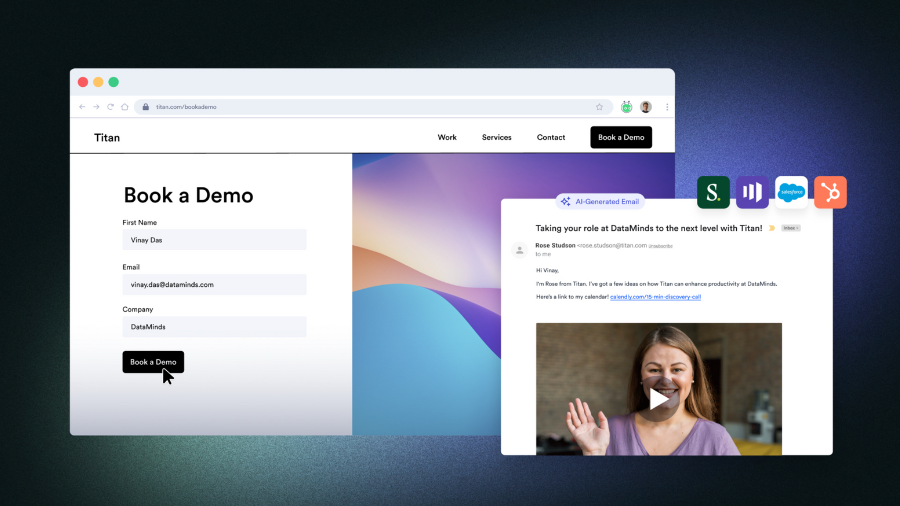
Task: Reload the page with the refresh icon
Action: coord(110,107)
